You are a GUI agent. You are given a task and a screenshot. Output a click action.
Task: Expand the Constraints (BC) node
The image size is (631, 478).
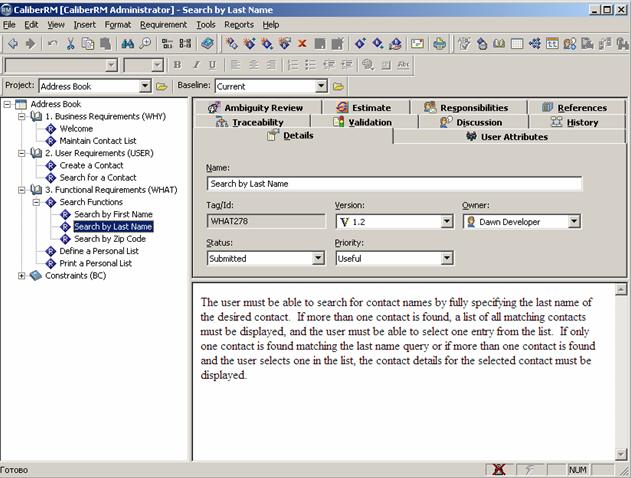tap(22, 276)
